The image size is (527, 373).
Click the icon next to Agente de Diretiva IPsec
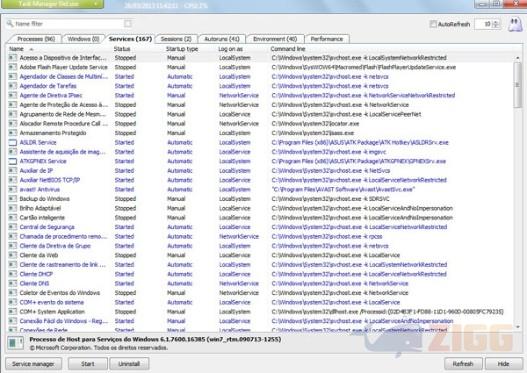[x=13, y=95]
